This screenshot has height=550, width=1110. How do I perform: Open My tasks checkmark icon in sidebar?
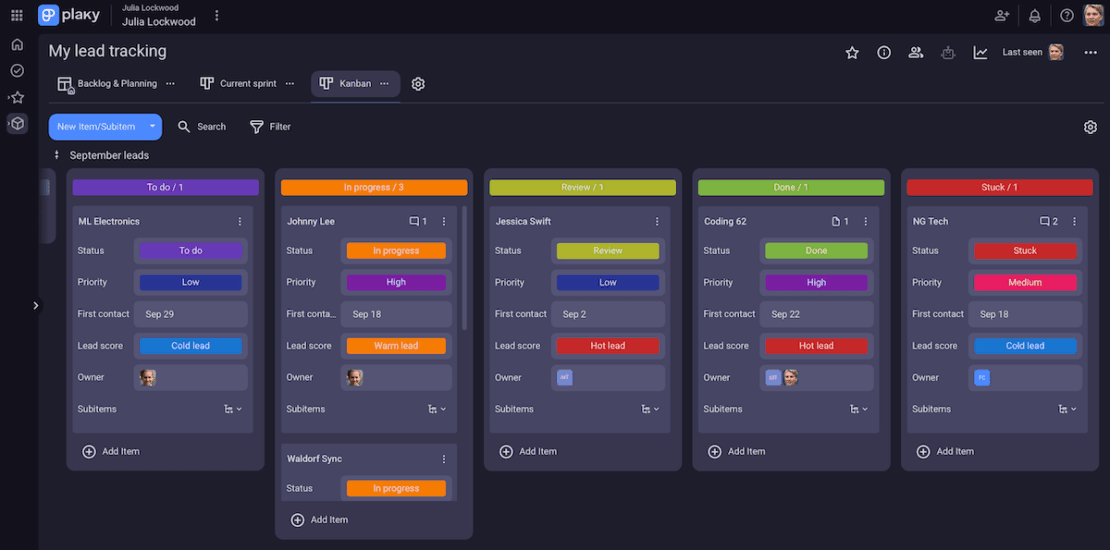coord(17,71)
